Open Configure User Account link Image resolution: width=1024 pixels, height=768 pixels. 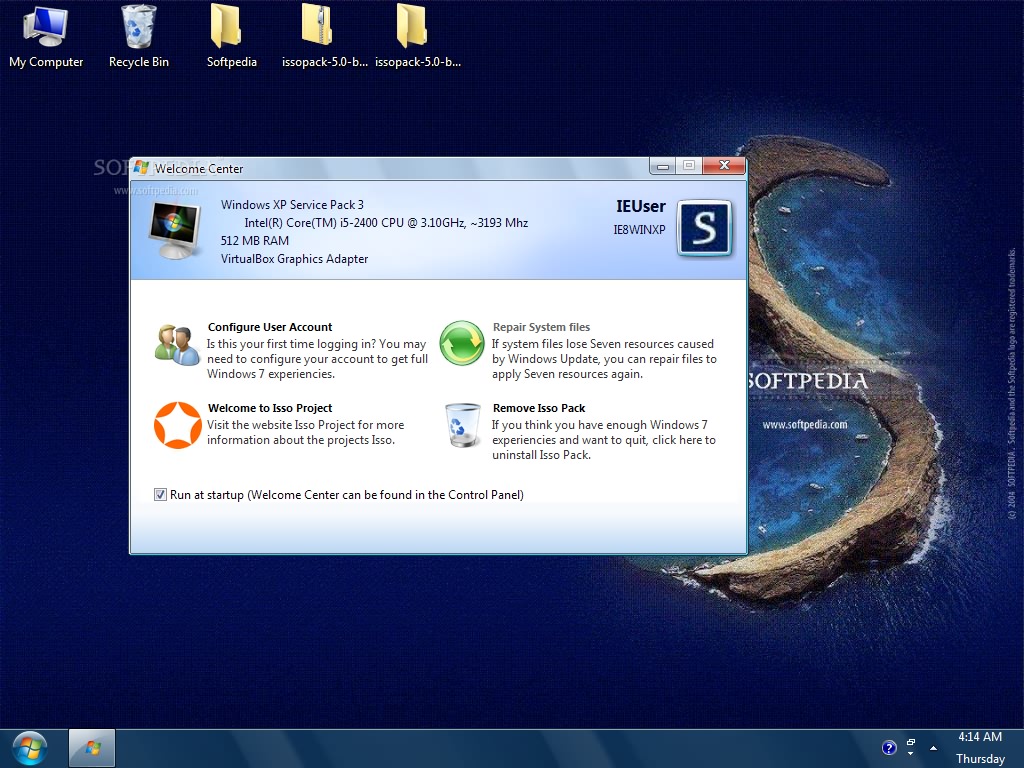click(270, 327)
